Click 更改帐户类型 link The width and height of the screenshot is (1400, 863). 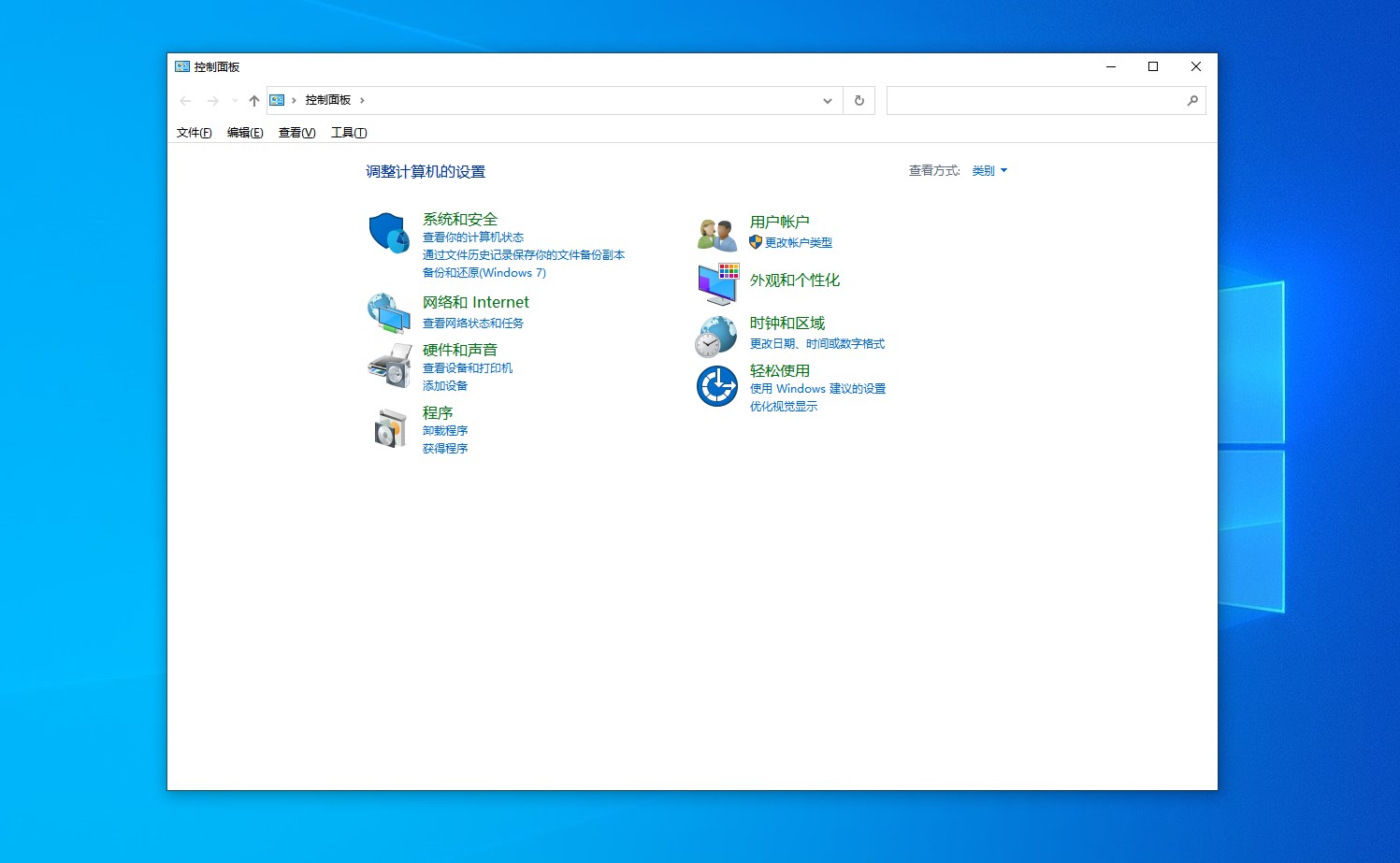coord(799,243)
